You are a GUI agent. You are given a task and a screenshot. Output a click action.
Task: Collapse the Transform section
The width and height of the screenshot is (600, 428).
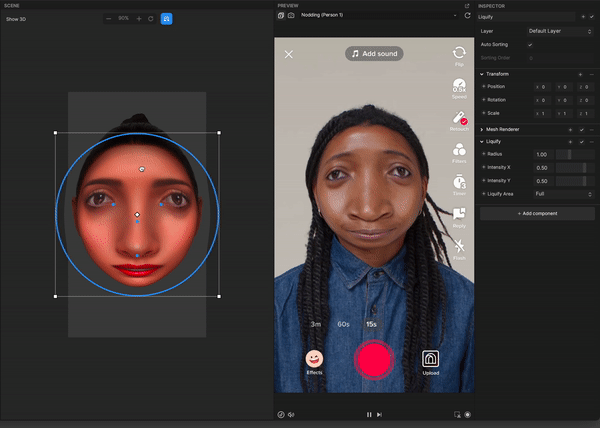(482, 74)
